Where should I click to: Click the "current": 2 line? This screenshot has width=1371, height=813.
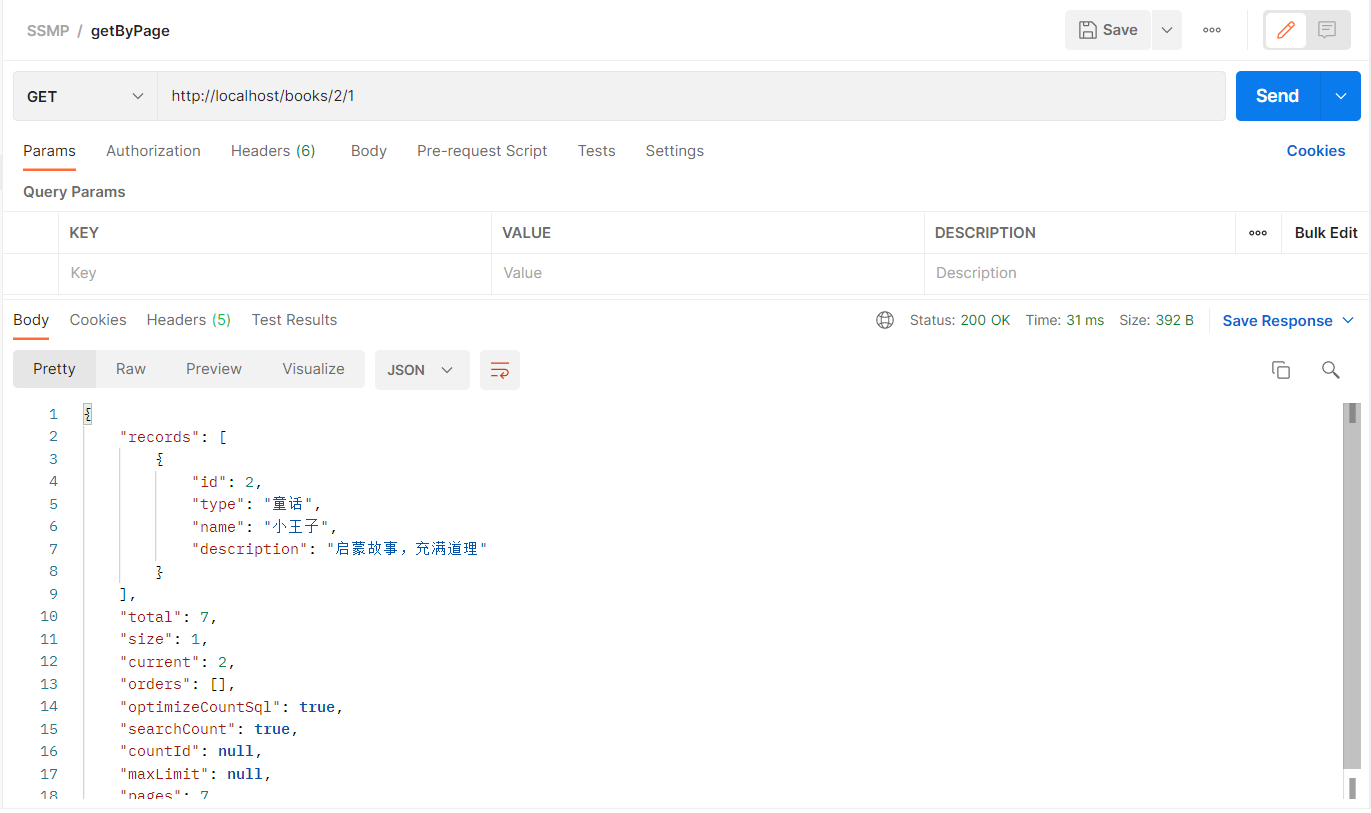tap(177, 662)
